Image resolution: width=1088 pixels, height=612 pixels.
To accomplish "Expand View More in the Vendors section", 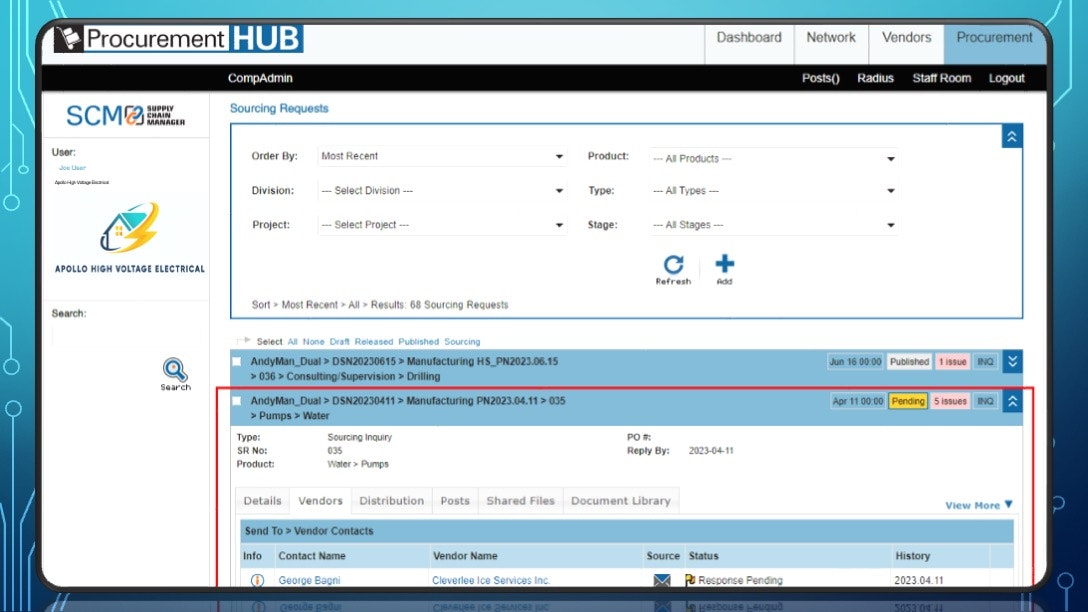I will pyautogui.click(x=977, y=505).
